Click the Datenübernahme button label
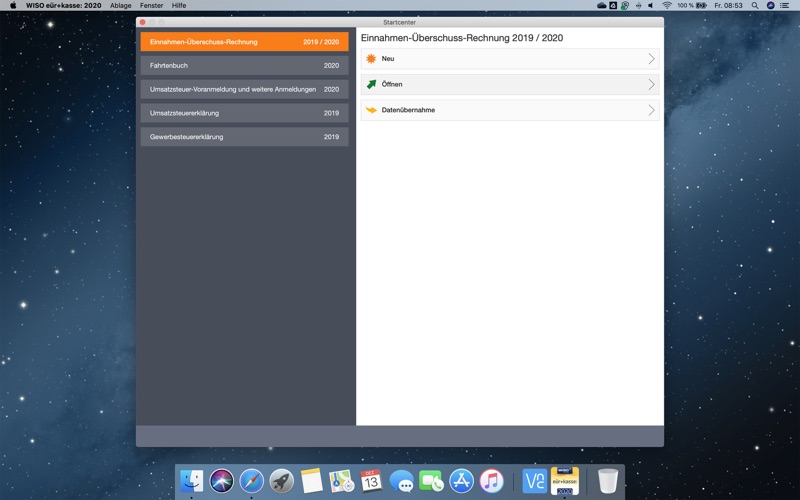800x500 pixels. (x=408, y=110)
